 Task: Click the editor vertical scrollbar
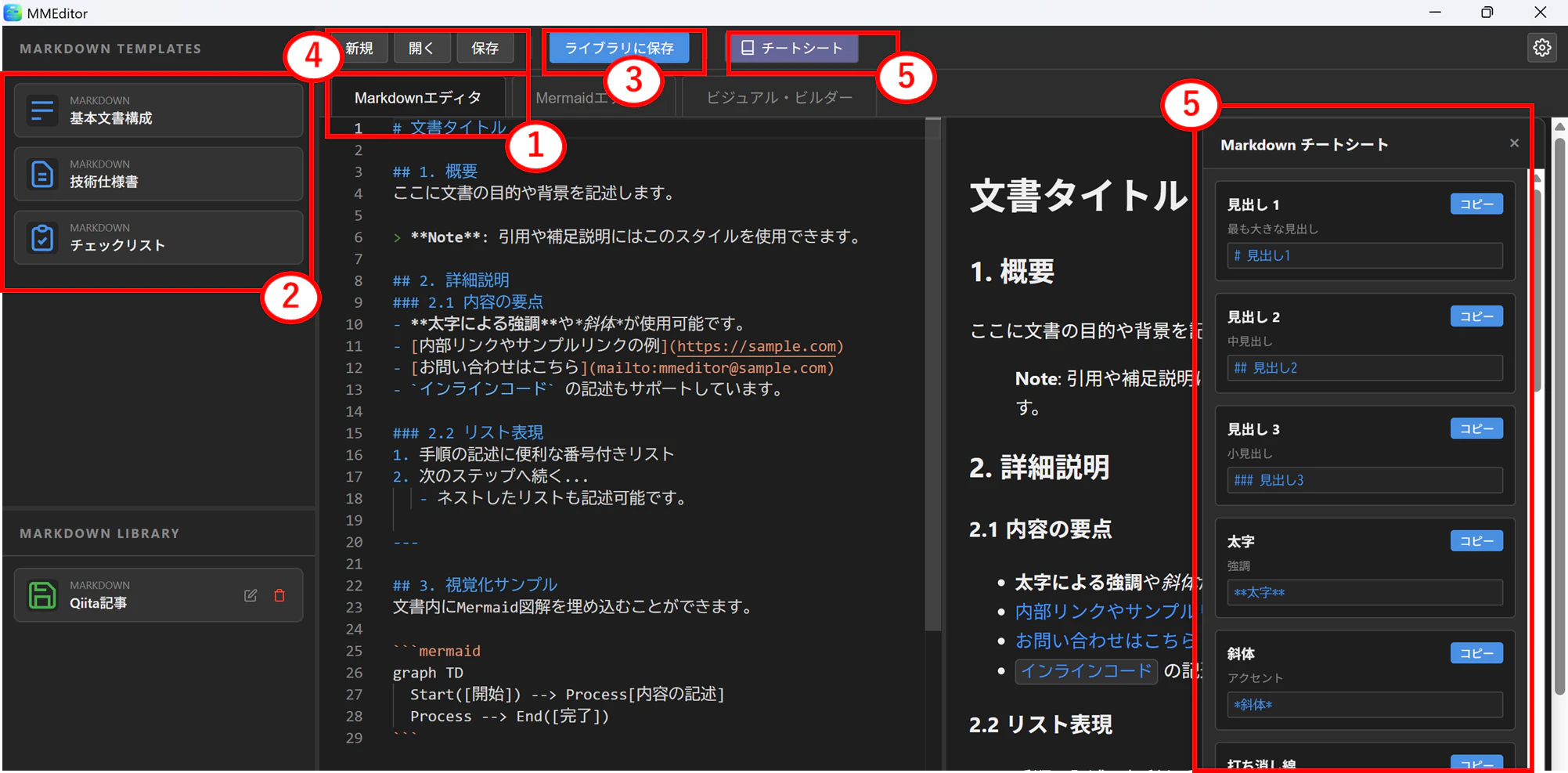(932, 374)
